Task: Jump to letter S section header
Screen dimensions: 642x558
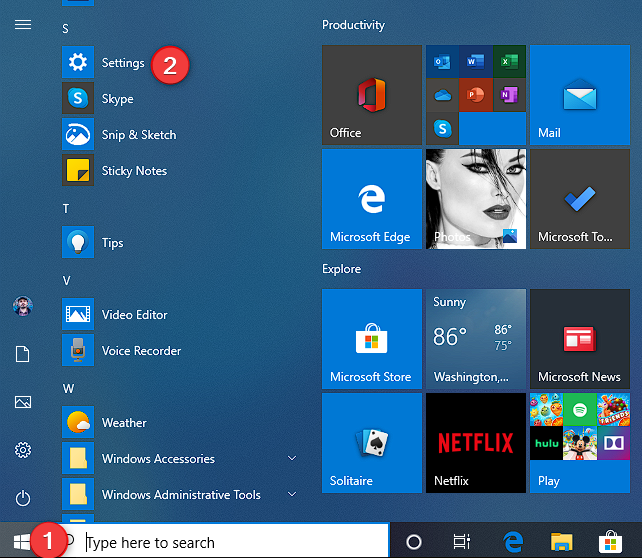Action: (x=66, y=29)
